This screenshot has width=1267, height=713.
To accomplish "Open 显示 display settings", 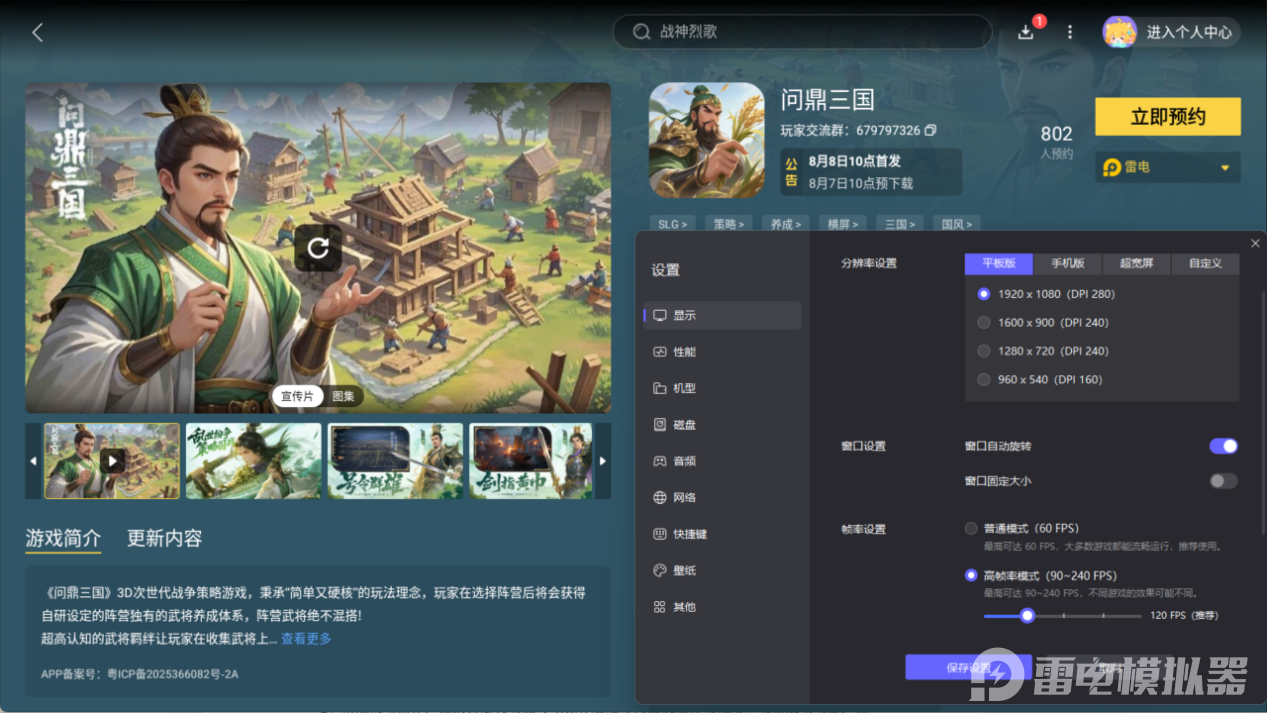I will 722,315.
